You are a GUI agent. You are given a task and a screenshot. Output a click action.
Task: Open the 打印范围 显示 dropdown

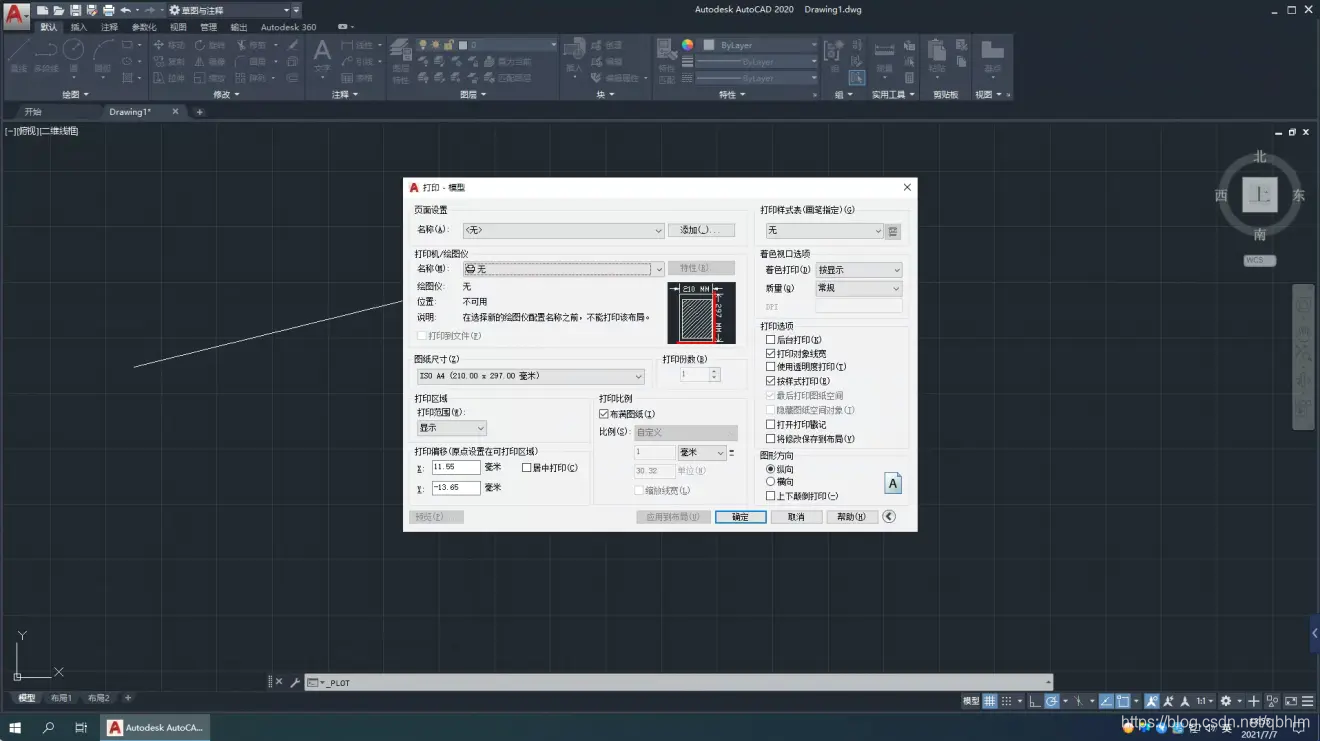coord(452,428)
